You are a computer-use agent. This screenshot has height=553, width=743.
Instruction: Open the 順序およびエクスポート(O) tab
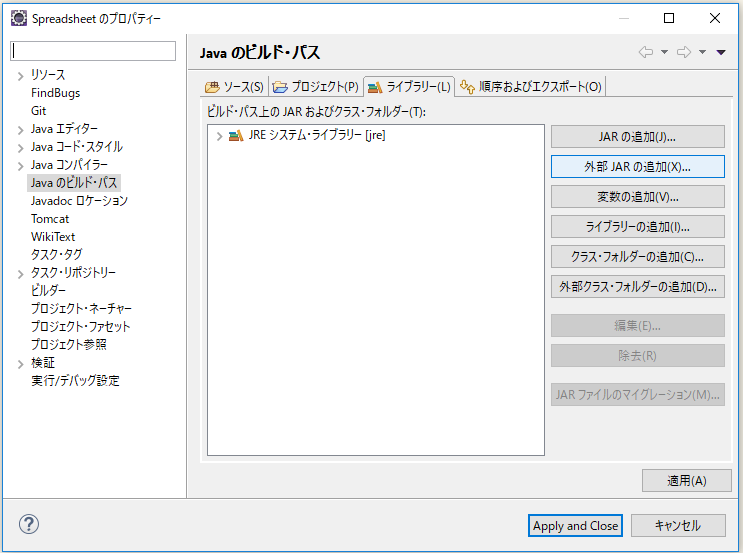point(531,87)
